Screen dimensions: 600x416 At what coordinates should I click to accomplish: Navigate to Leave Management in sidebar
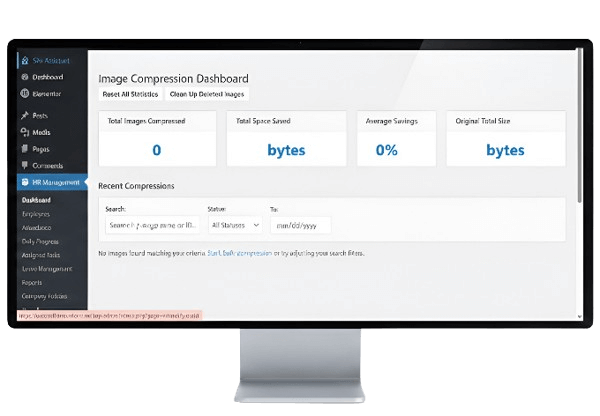click(x=45, y=269)
